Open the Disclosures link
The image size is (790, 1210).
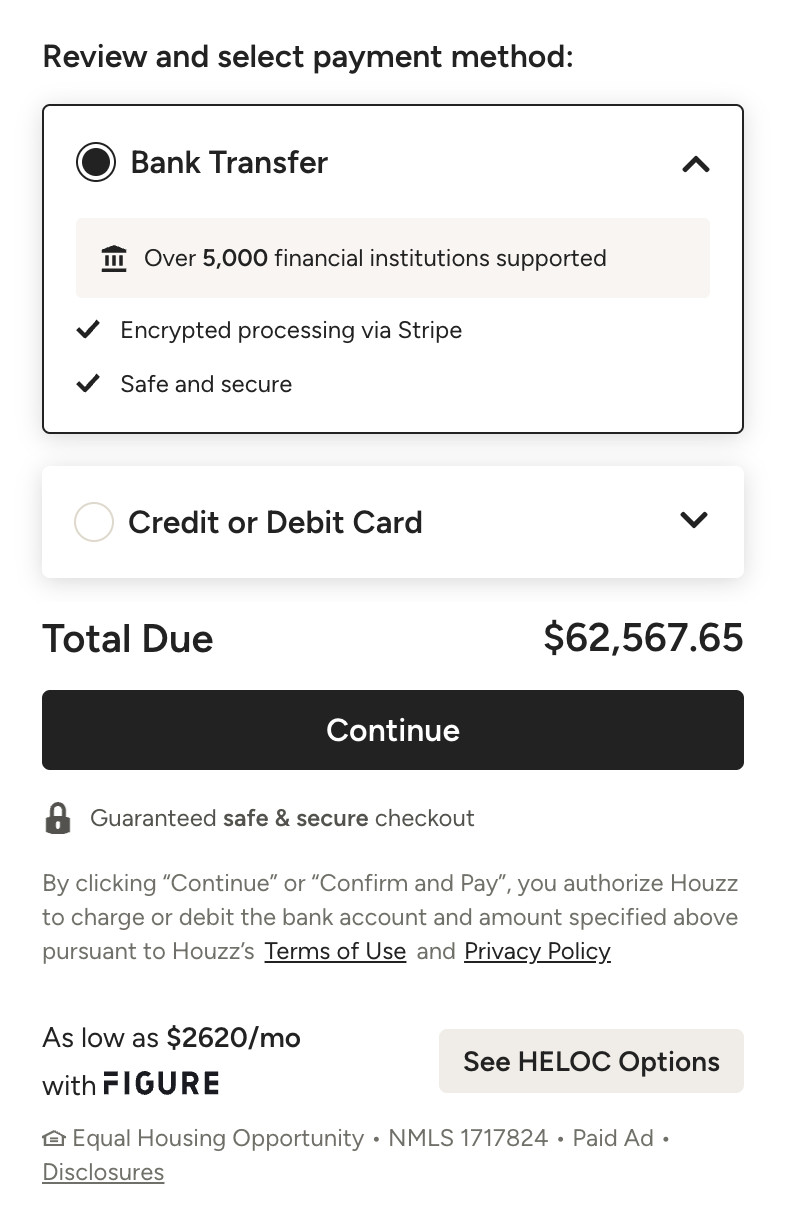click(x=103, y=1172)
